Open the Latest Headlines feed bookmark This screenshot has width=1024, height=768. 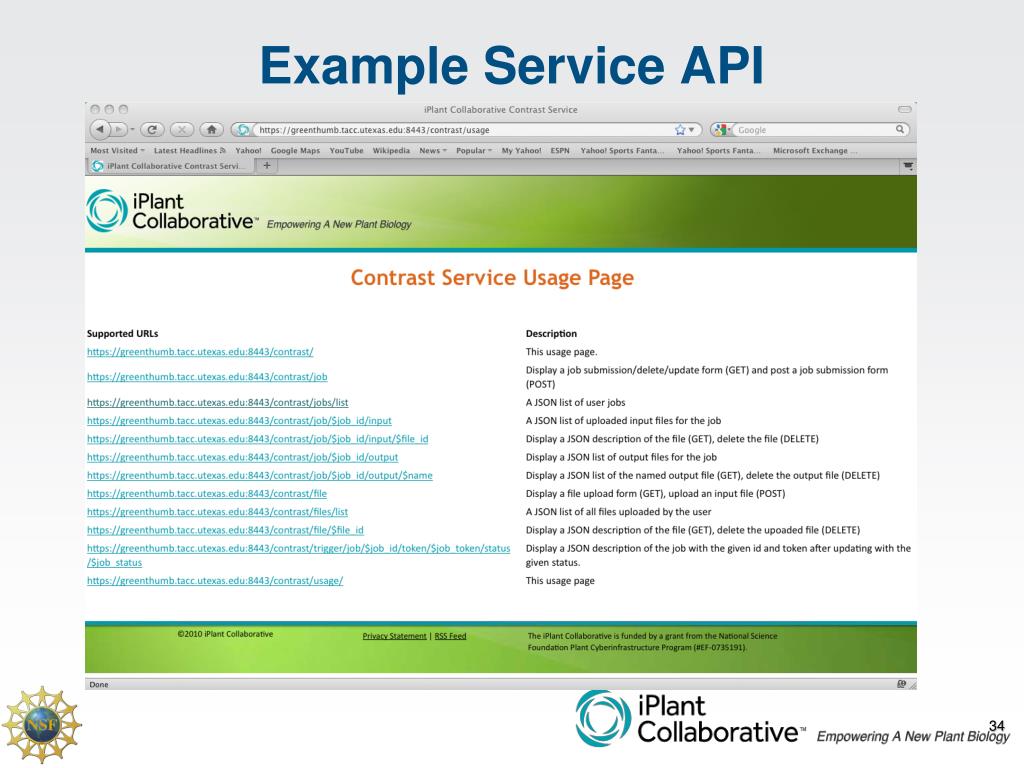(189, 150)
